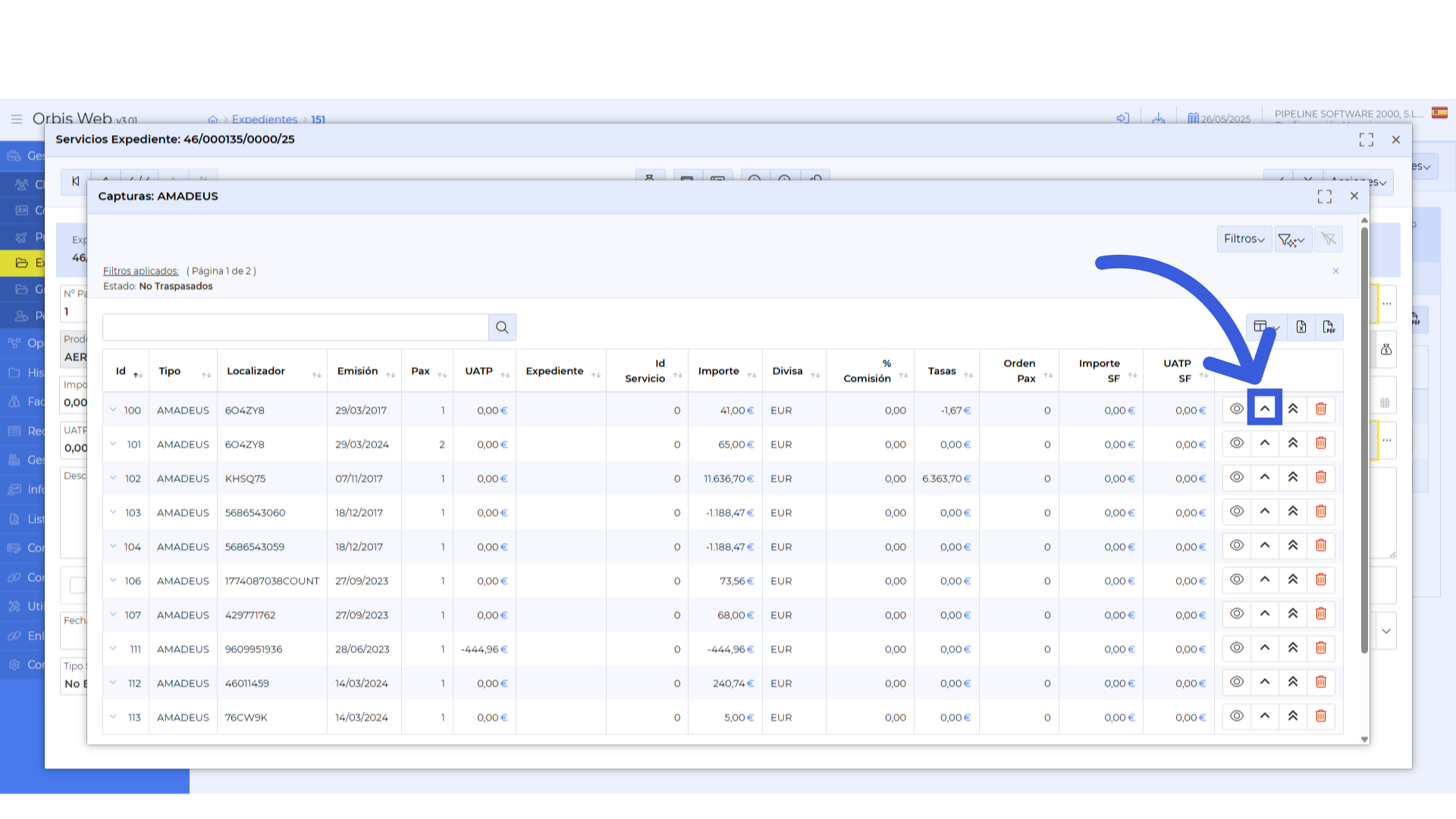
Task: View capture details for row 102
Action: pos(1236,477)
